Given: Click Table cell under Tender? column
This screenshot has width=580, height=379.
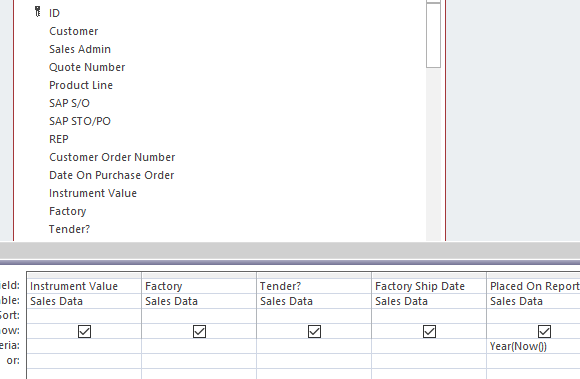Looking at the screenshot, I should click(x=314, y=301).
